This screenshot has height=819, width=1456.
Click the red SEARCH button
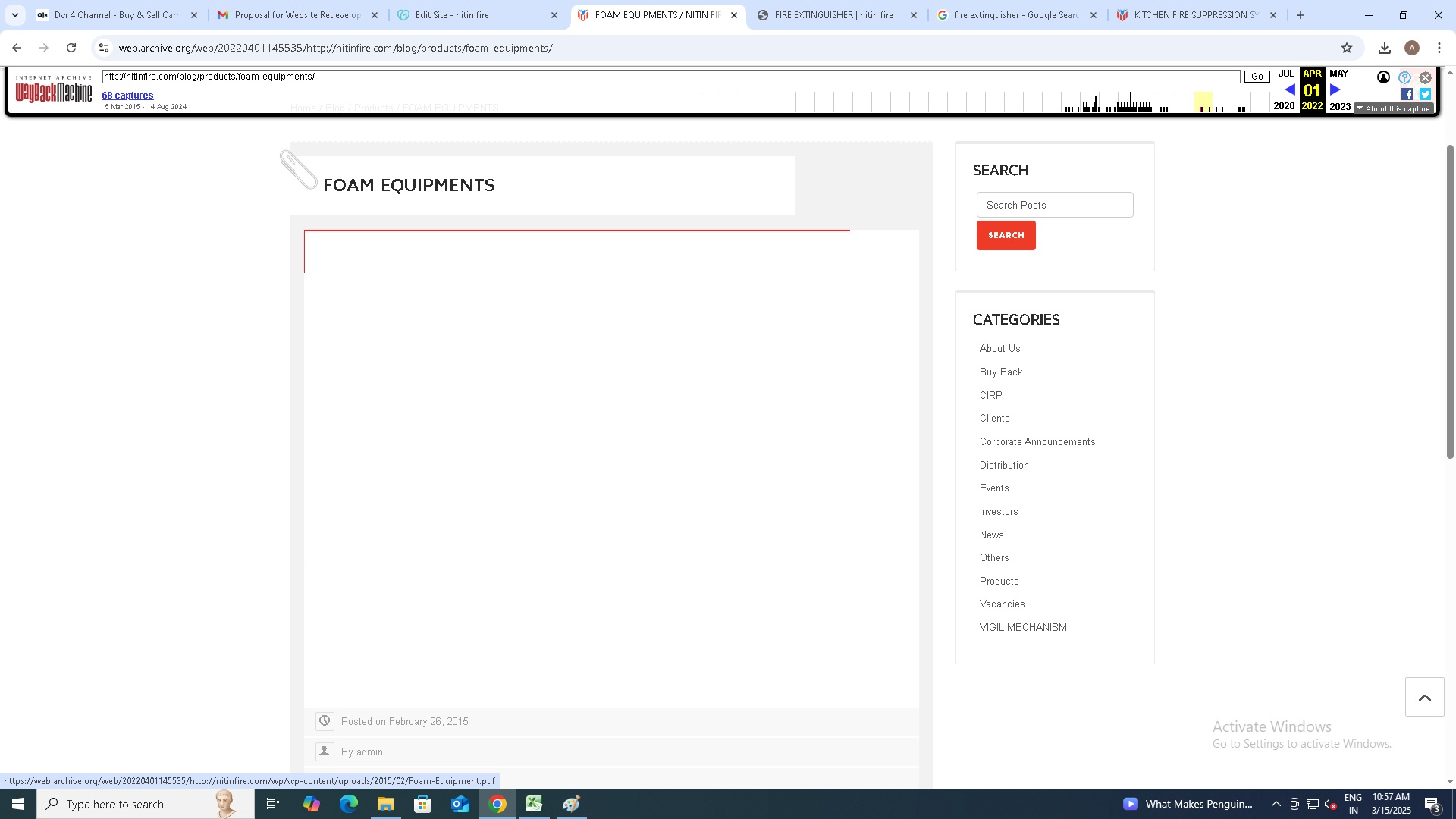point(1006,235)
